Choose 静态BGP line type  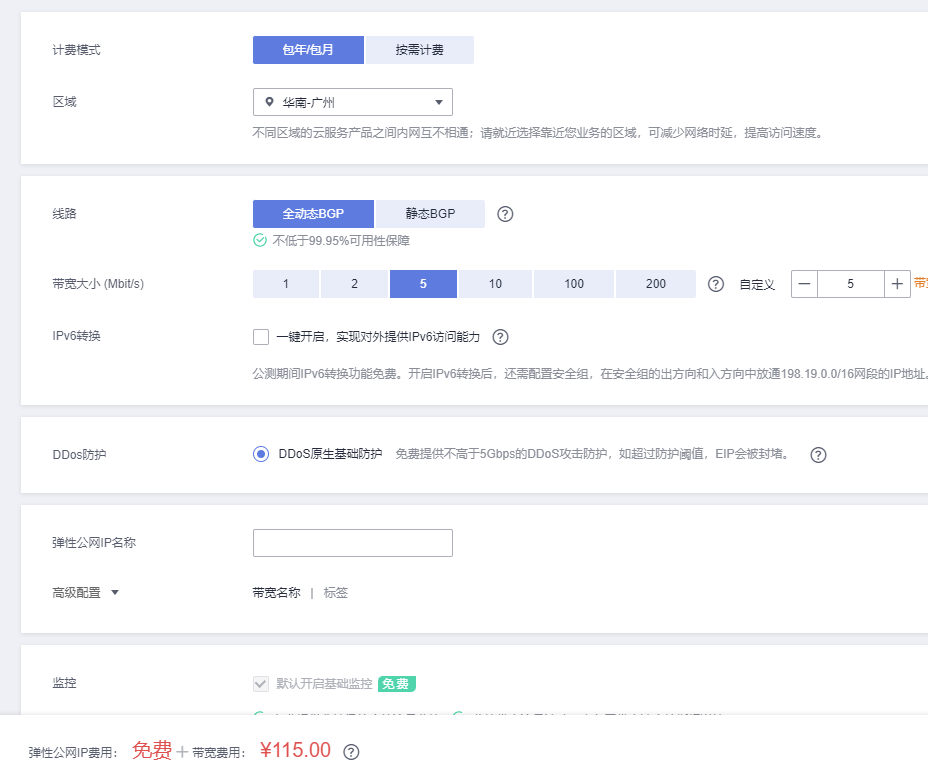[430, 214]
